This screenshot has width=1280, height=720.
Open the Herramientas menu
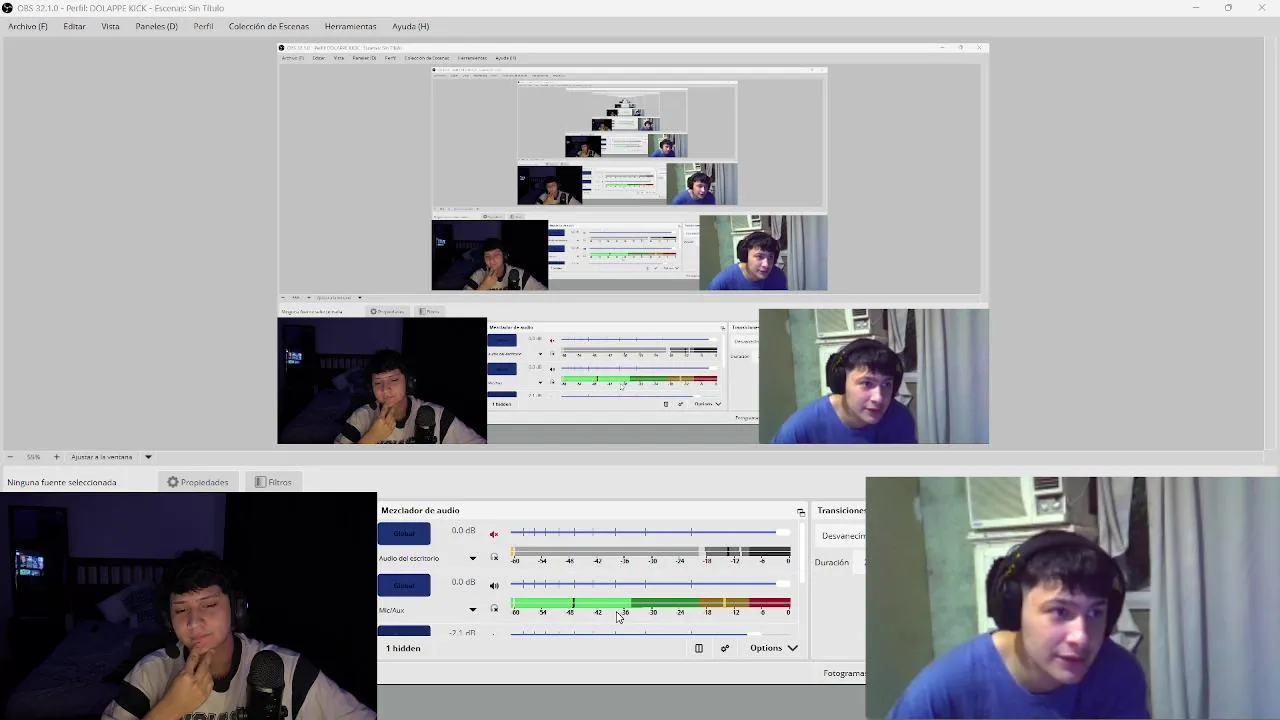[350, 26]
